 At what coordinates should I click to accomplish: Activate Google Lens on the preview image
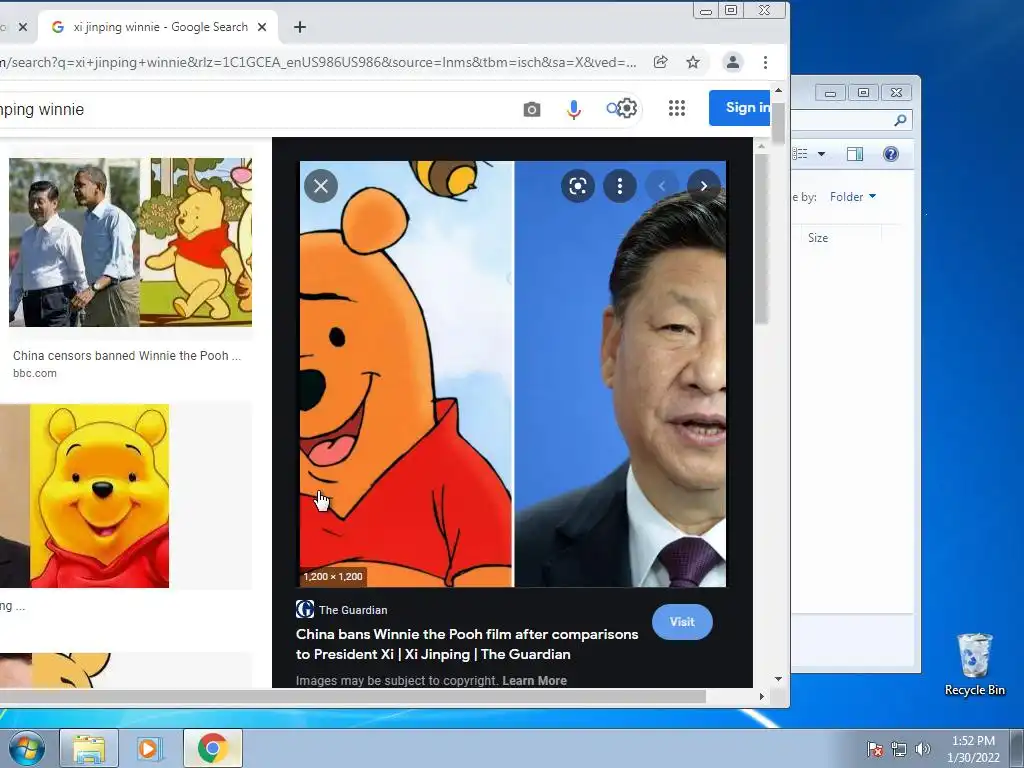(x=578, y=186)
